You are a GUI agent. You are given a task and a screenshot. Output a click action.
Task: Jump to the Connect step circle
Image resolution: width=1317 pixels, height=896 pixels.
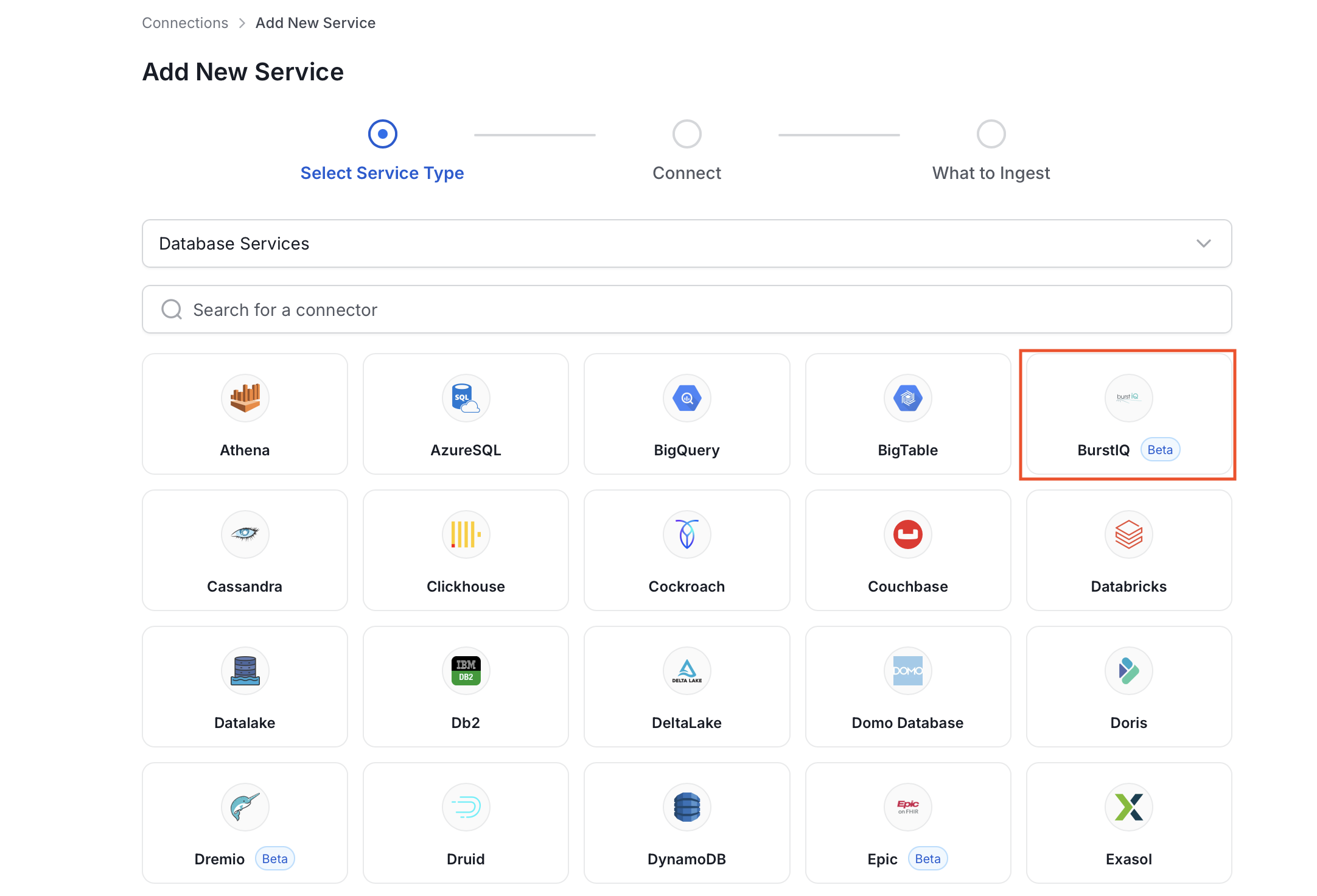point(686,134)
